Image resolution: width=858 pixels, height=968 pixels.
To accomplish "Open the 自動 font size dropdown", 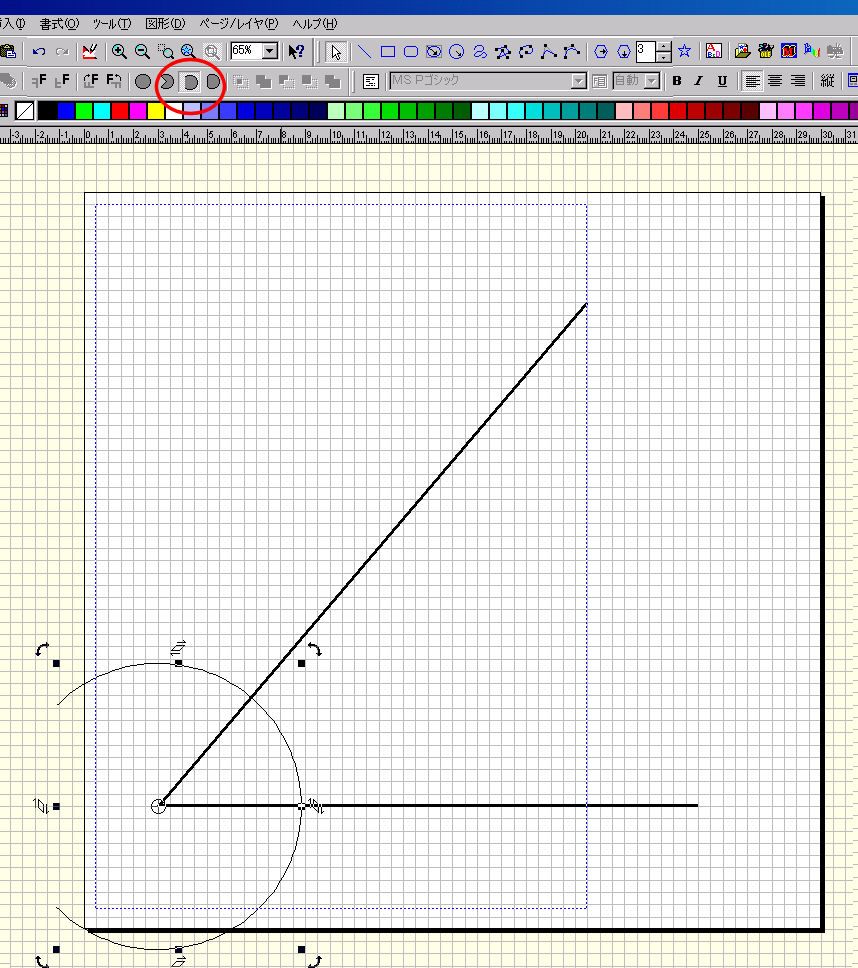I will (652, 81).
